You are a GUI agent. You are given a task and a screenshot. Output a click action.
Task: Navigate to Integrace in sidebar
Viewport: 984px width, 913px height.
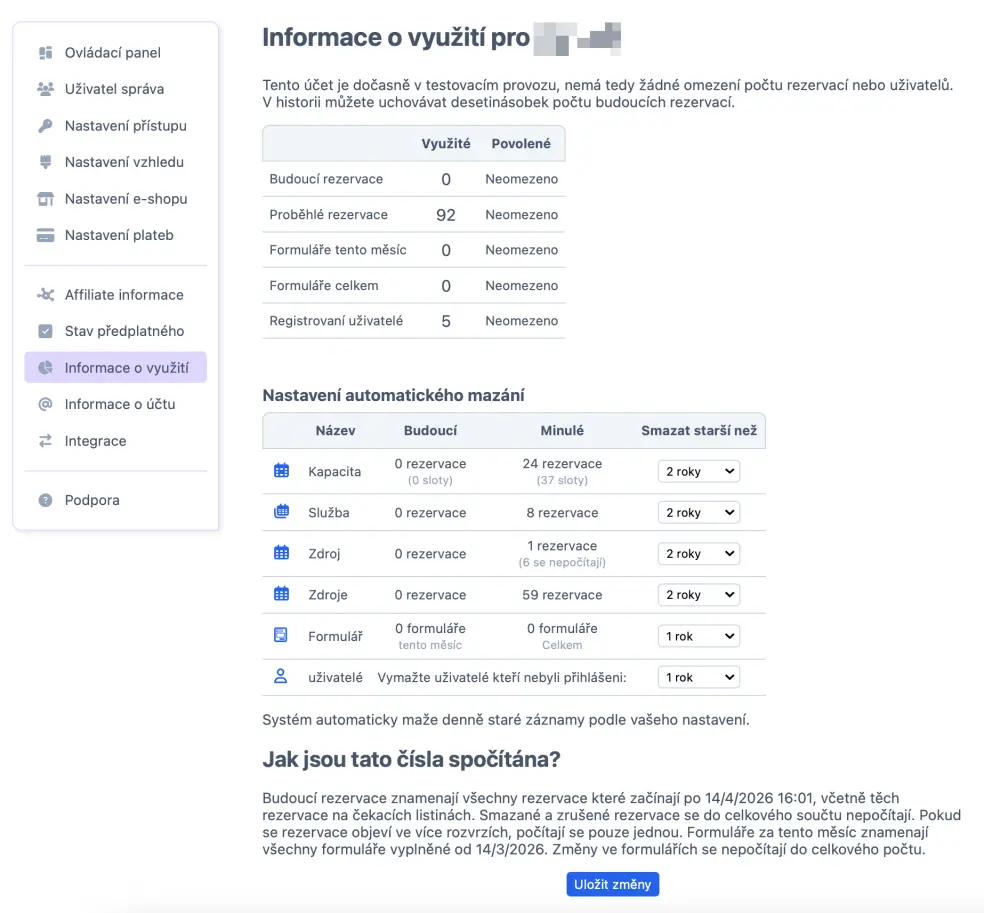pos(95,441)
